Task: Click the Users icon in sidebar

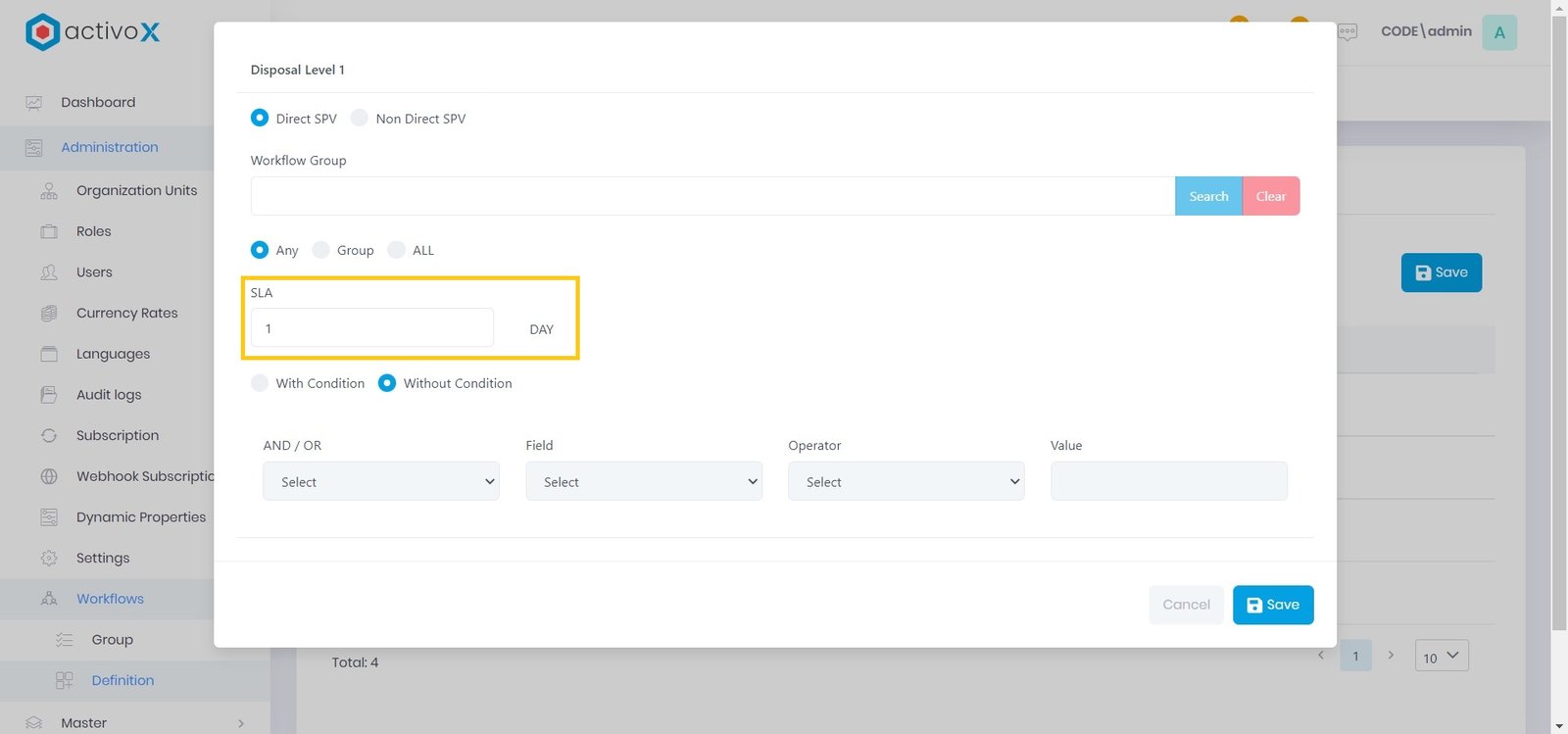Action: pos(49,272)
